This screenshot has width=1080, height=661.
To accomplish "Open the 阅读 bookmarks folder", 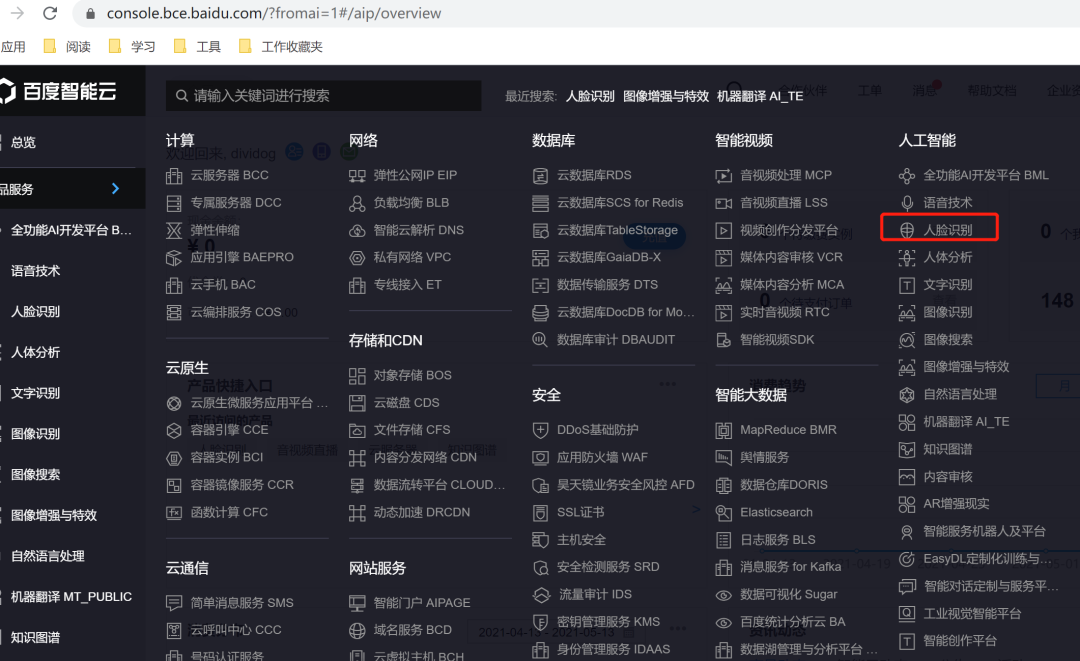I will pyautogui.click(x=68, y=46).
